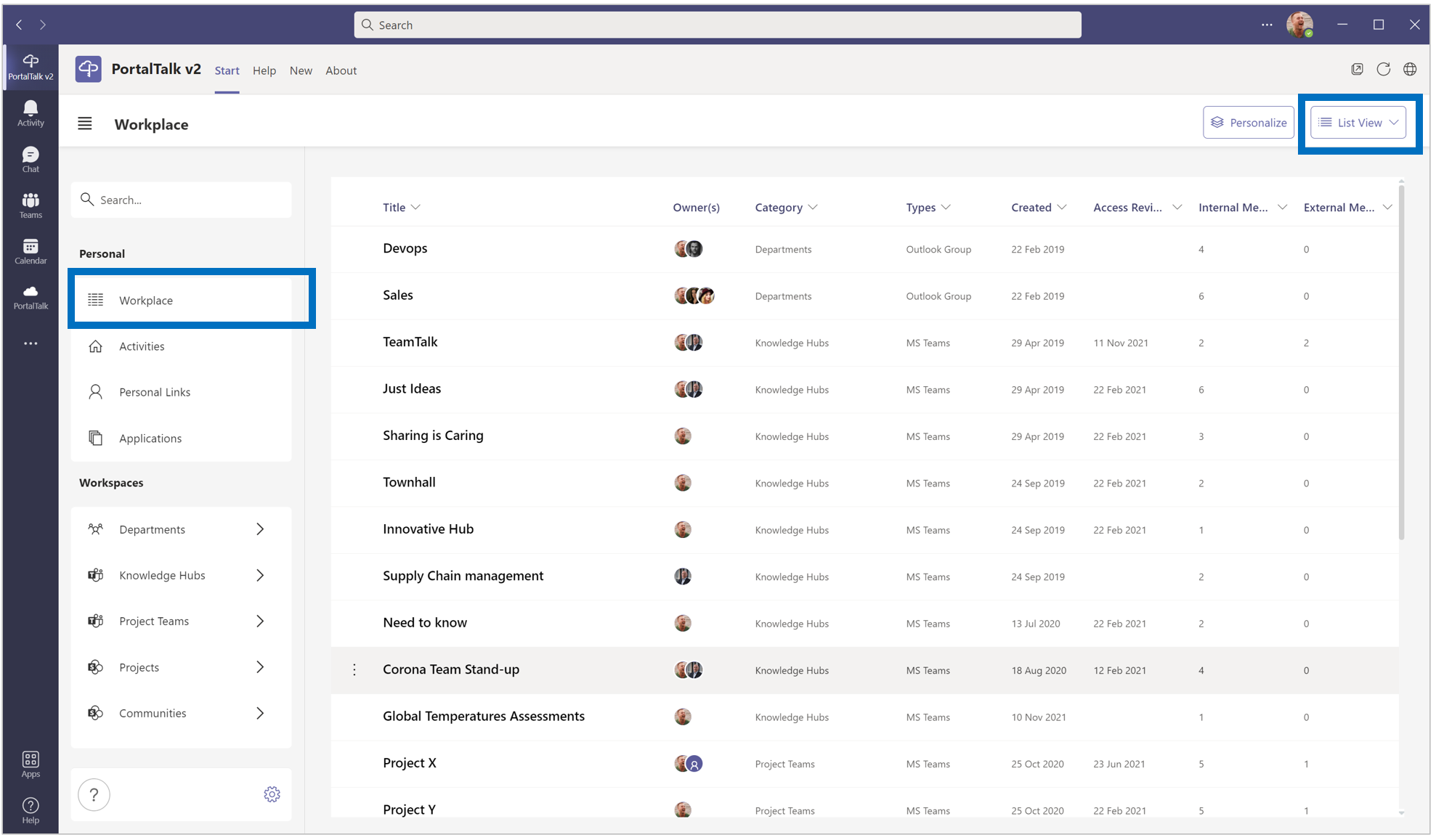
Task: Focus the Teams top search bar
Action: click(718, 25)
